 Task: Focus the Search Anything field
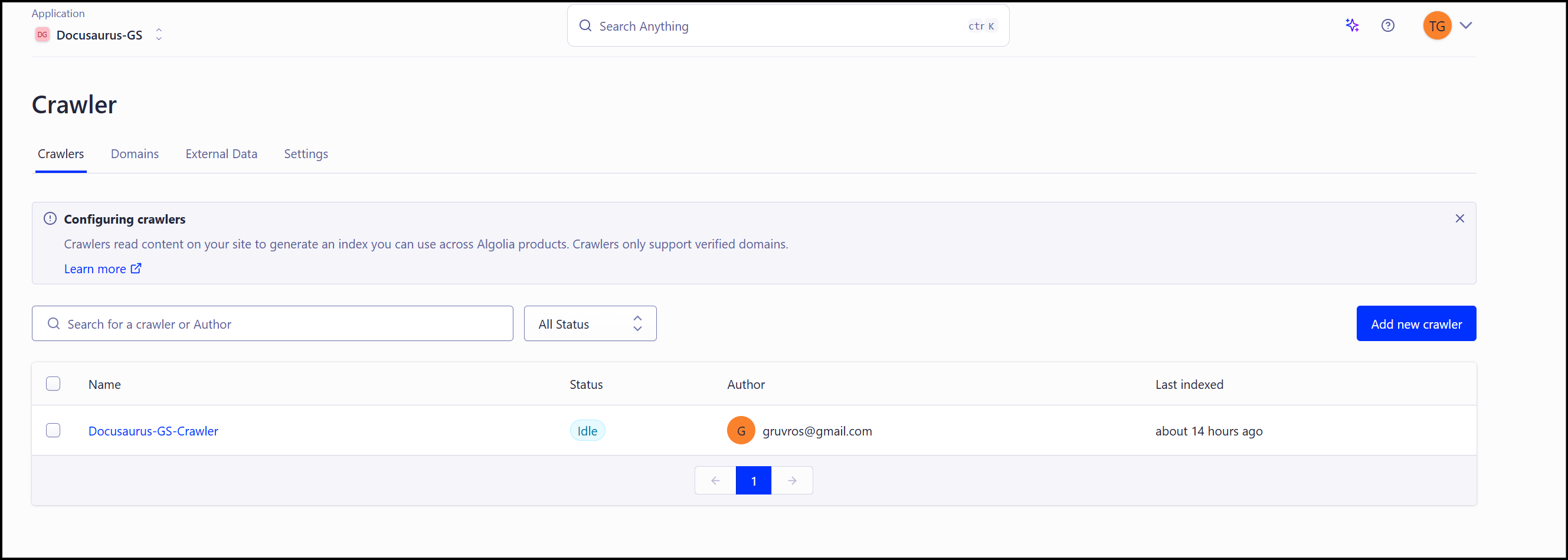[x=788, y=25]
